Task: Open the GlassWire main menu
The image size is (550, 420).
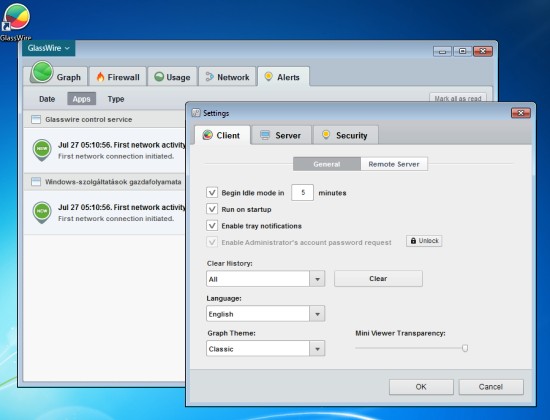Action: coord(48,48)
